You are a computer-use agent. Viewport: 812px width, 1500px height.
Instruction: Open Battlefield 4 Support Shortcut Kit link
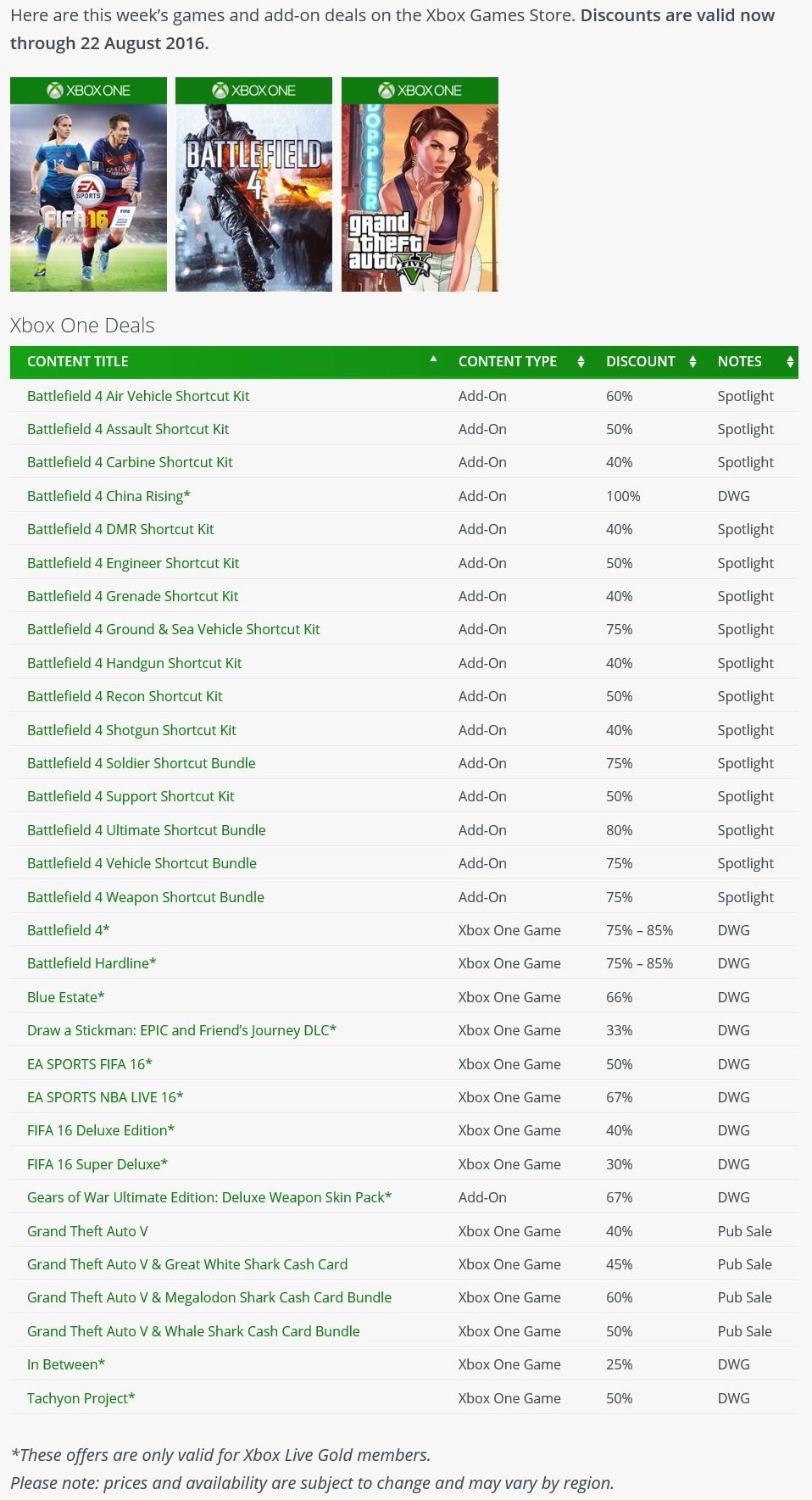(x=131, y=796)
